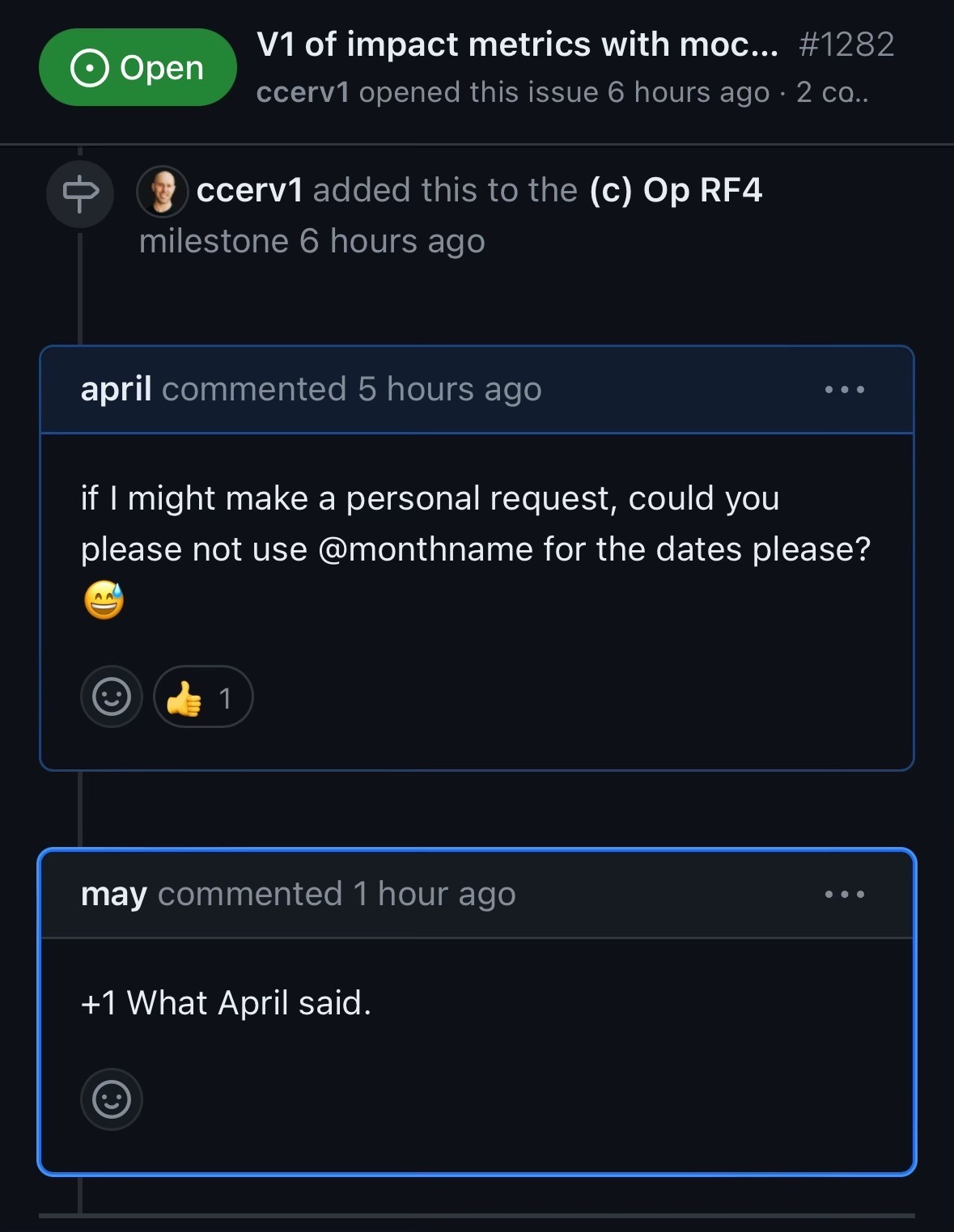Image resolution: width=954 pixels, height=1232 pixels.
Task: Open april's user profile
Action: coord(116,389)
